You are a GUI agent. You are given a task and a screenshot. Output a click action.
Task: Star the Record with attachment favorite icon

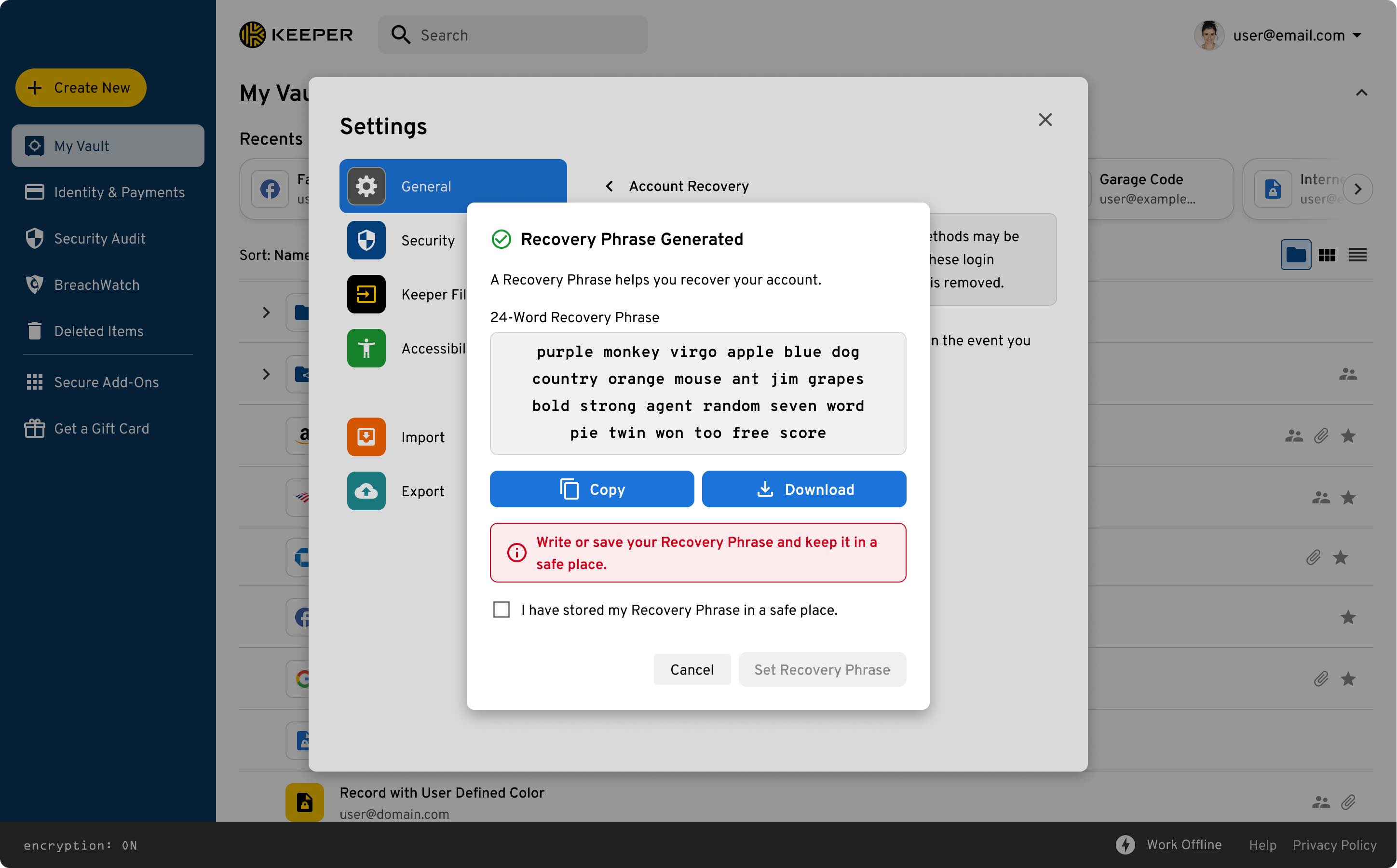pos(1340,557)
